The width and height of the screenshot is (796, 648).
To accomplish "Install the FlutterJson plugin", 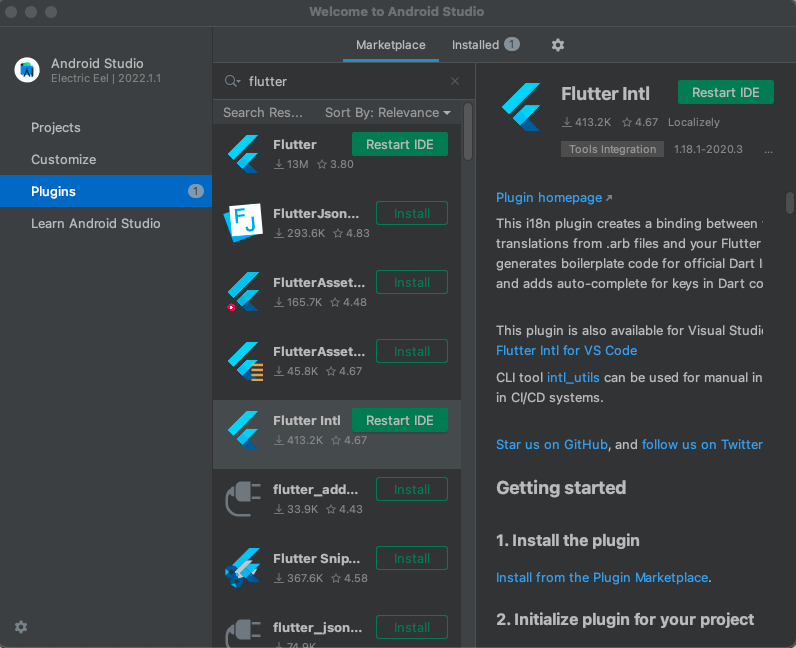I will (412, 213).
